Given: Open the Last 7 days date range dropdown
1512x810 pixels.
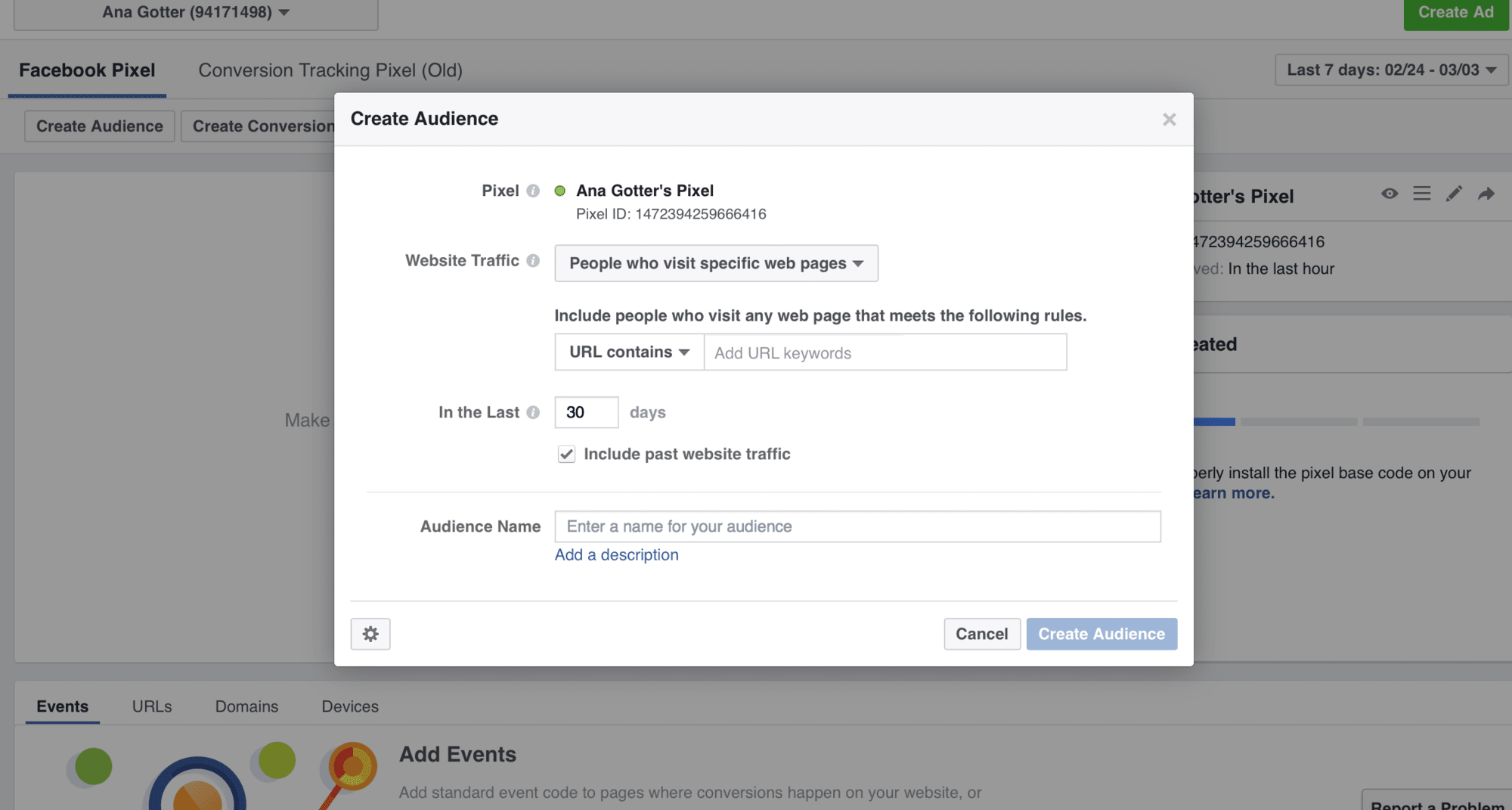Looking at the screenshot, I should point(1390,70).
